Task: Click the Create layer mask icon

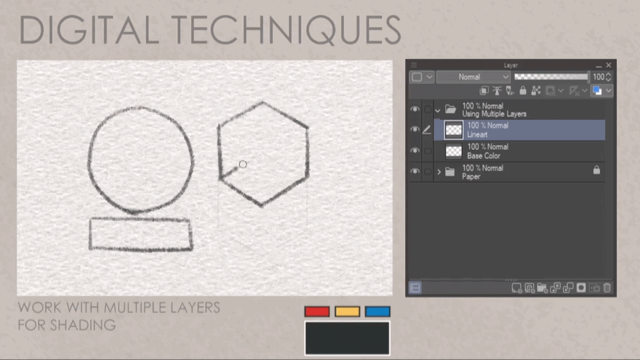Action: (581, 288)
